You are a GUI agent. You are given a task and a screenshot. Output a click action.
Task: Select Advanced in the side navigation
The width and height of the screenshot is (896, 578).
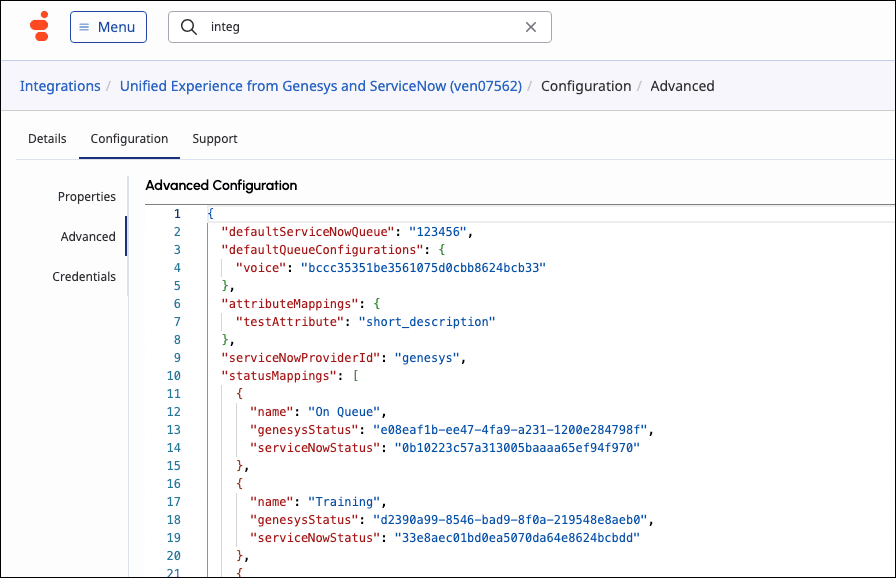(88, 236)
